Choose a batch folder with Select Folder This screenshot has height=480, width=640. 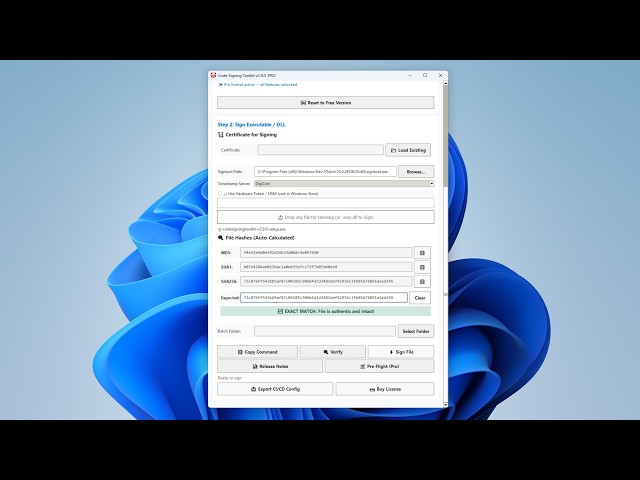(x=416, y=331)
